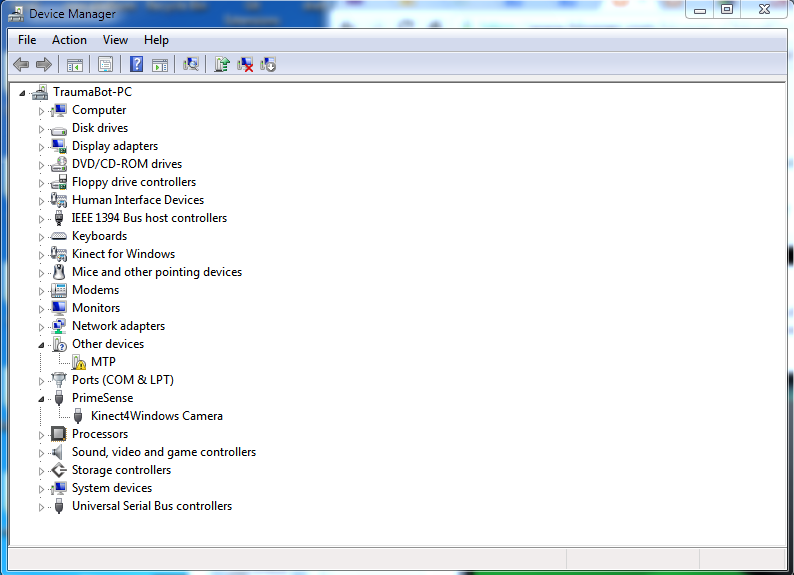Click the IEEE 1394 Bus host controllers icon
The image size is (794, 575).
click(59, 218)
